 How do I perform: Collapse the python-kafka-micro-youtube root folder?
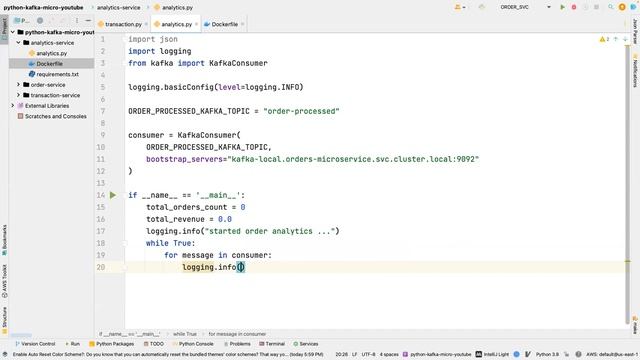13,32
